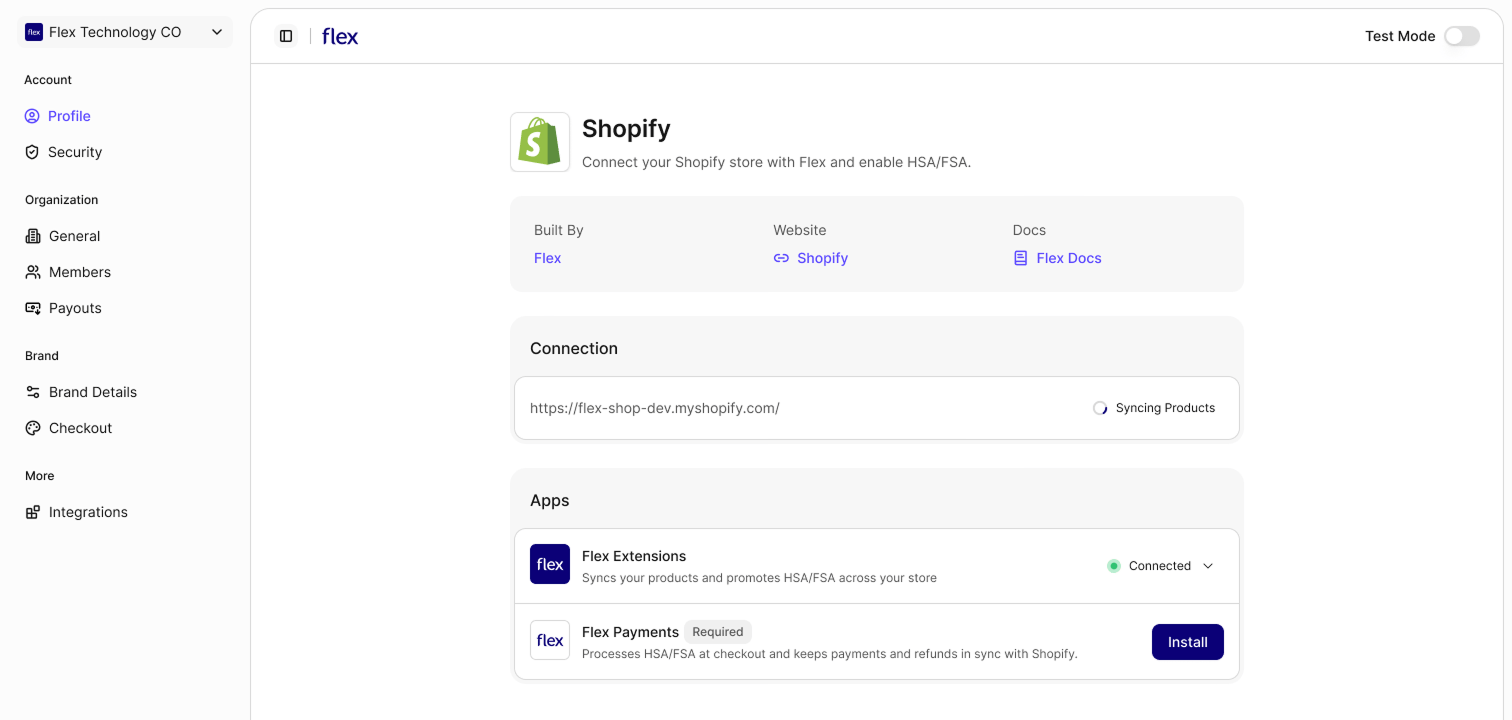This screenshot has height=720, width=1512.
Task: Click the Shopify bag logo
Action: pos(540,142)
